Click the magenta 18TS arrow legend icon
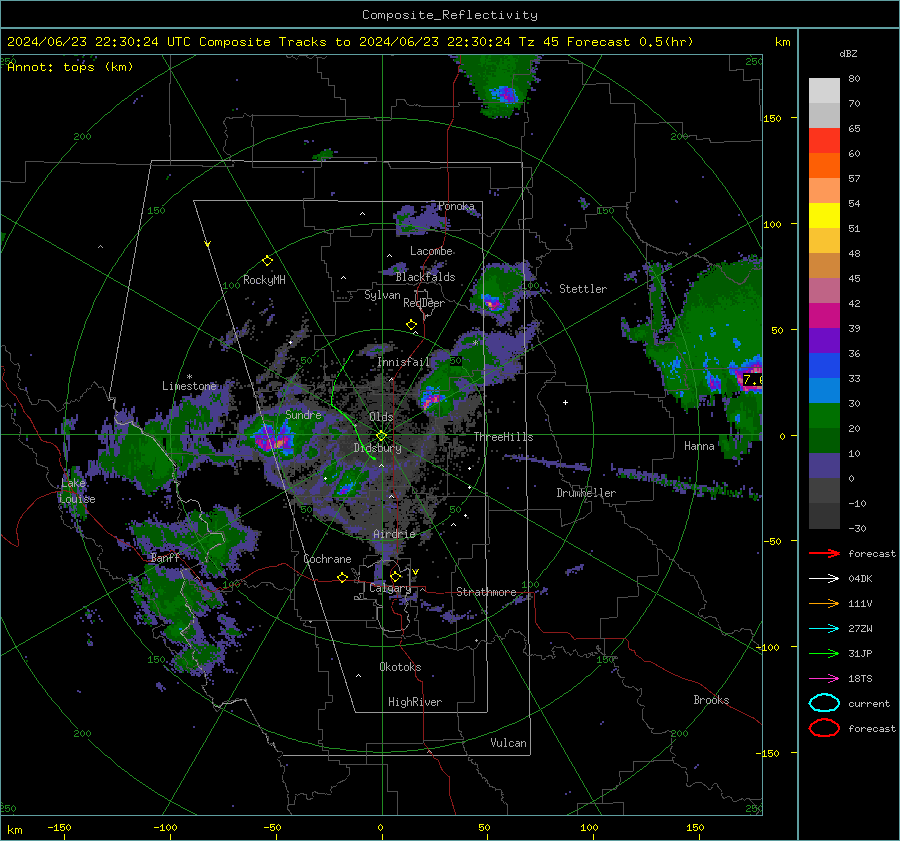Screen dimensions: 900x841 [824, 679]
